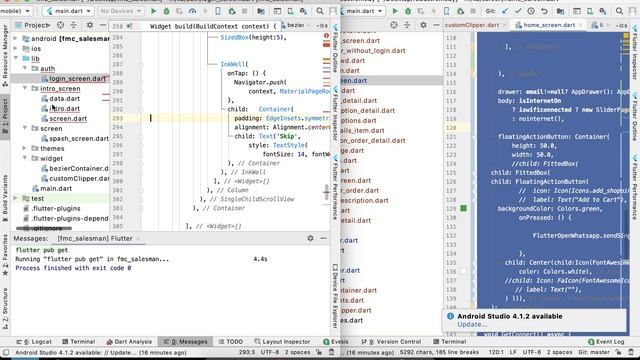Screen dimensions: 640x360
Task: Open right window project panel settings gear
Action: pos(423,25)
